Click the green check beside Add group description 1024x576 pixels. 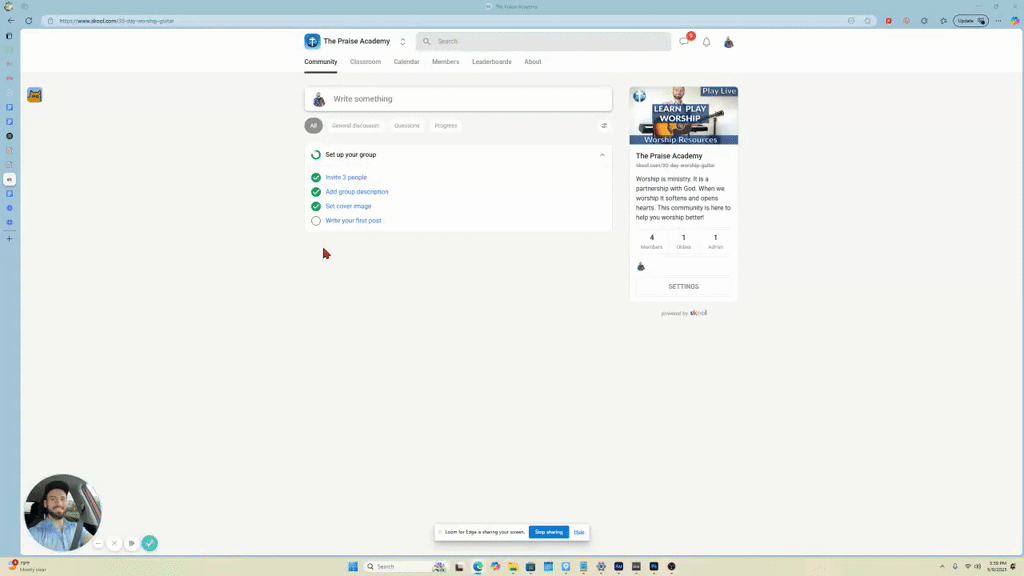[316, 192]
